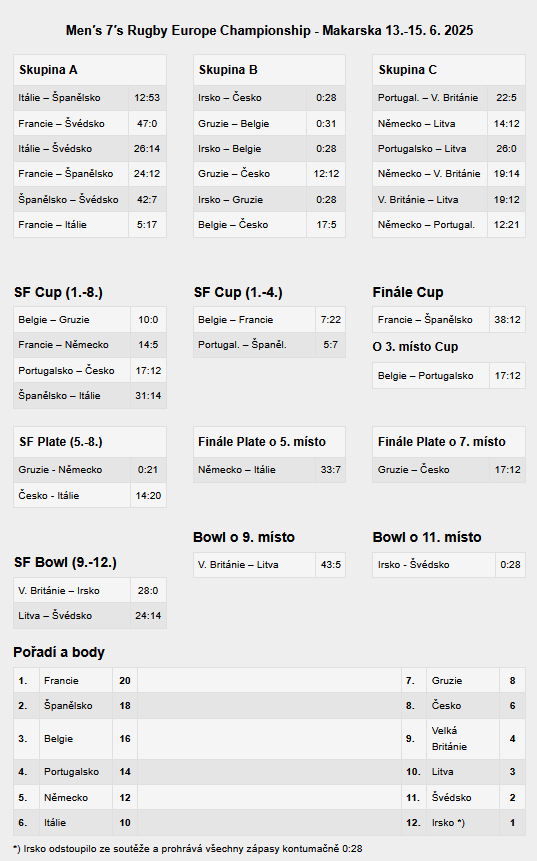Image resolution: width=537 pixels, height=861 pixels.
Task: Click the Belgie – Portugalsko third place match
Action: (x=449, y=376)
